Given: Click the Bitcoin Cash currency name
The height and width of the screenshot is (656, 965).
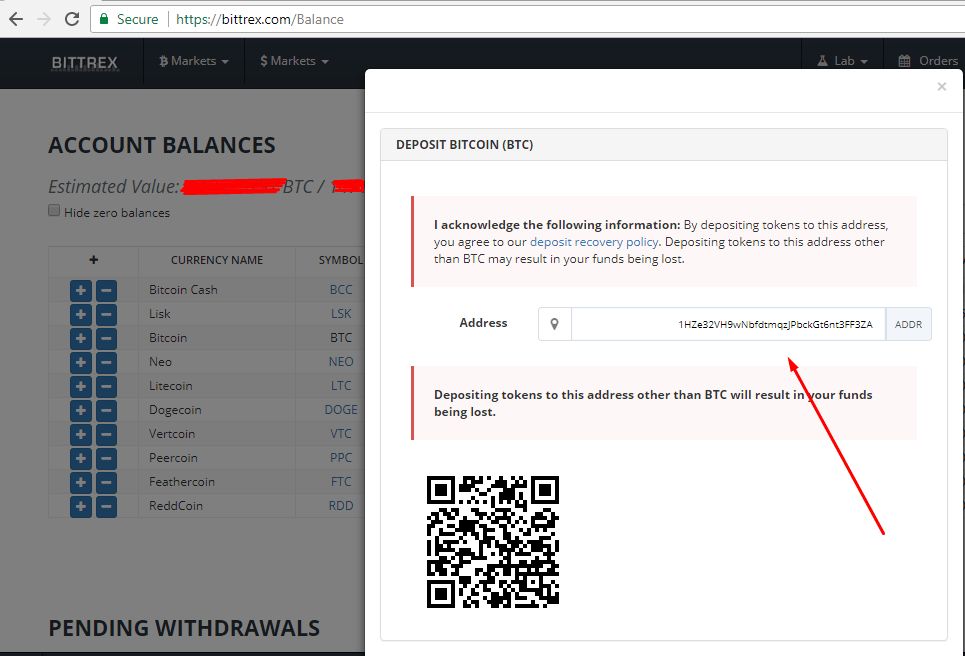Looking at the screenshot, I should (x=183, y=290).
